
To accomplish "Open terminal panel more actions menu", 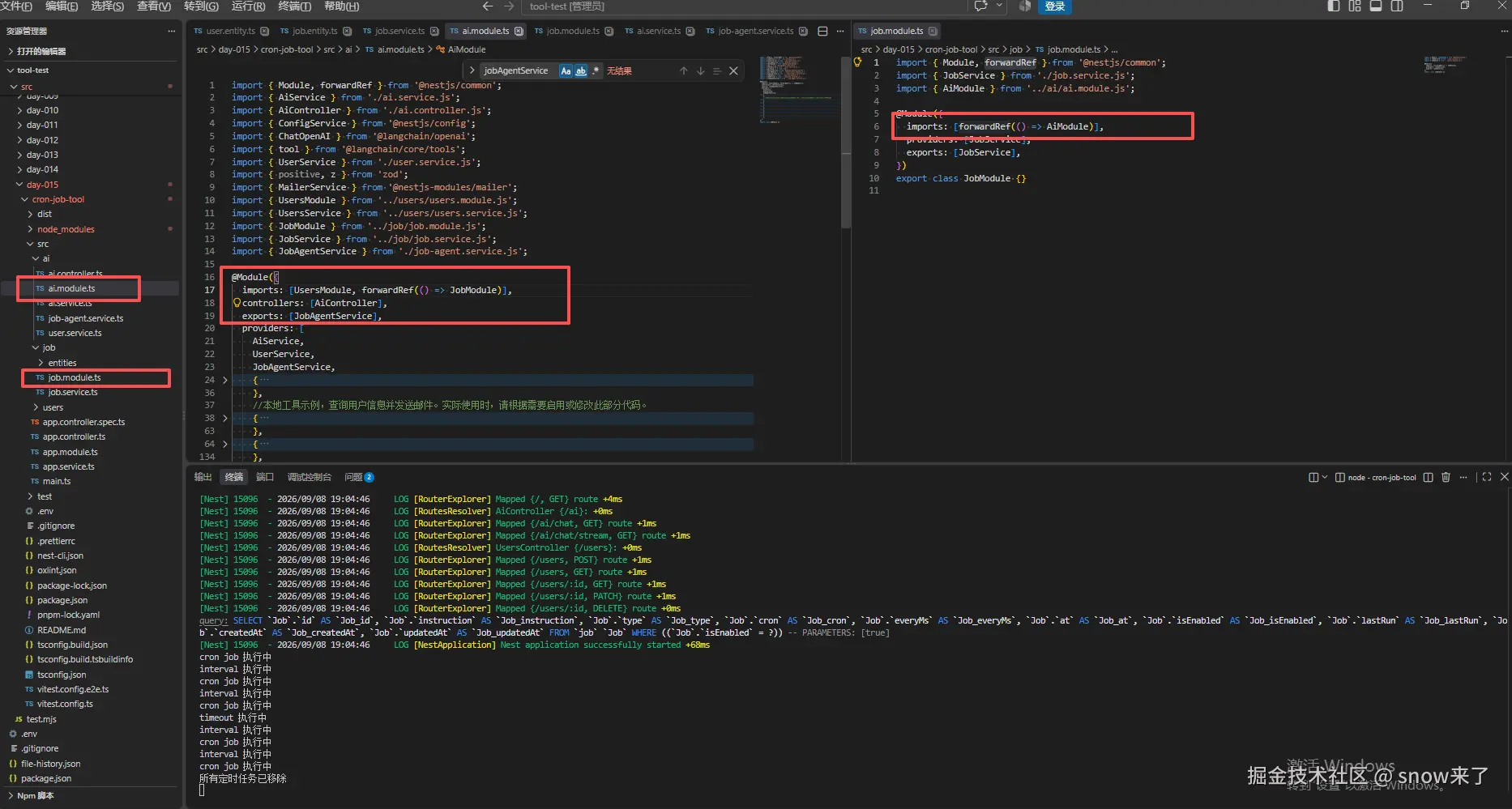I will 1463,477.
